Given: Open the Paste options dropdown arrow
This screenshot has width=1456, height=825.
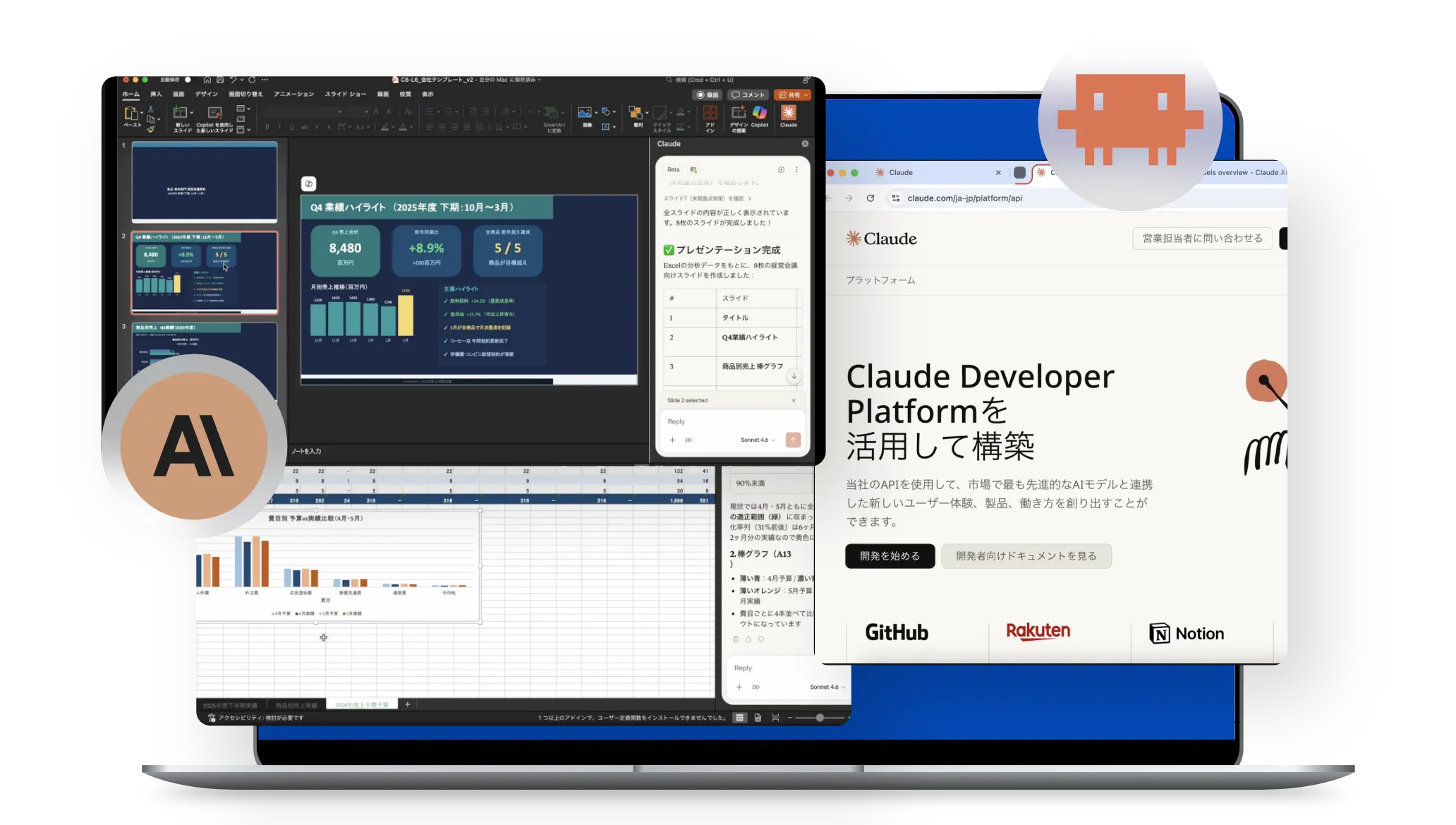Looking at the screenshot, I should (142, 113).
